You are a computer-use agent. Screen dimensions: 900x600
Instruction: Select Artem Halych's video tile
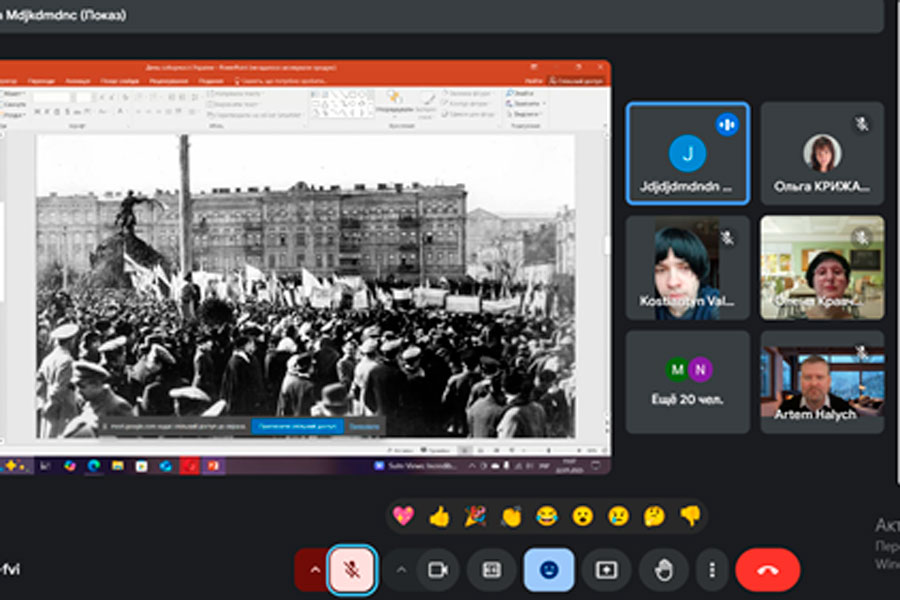pyautogui.click(x=822, y=382)
